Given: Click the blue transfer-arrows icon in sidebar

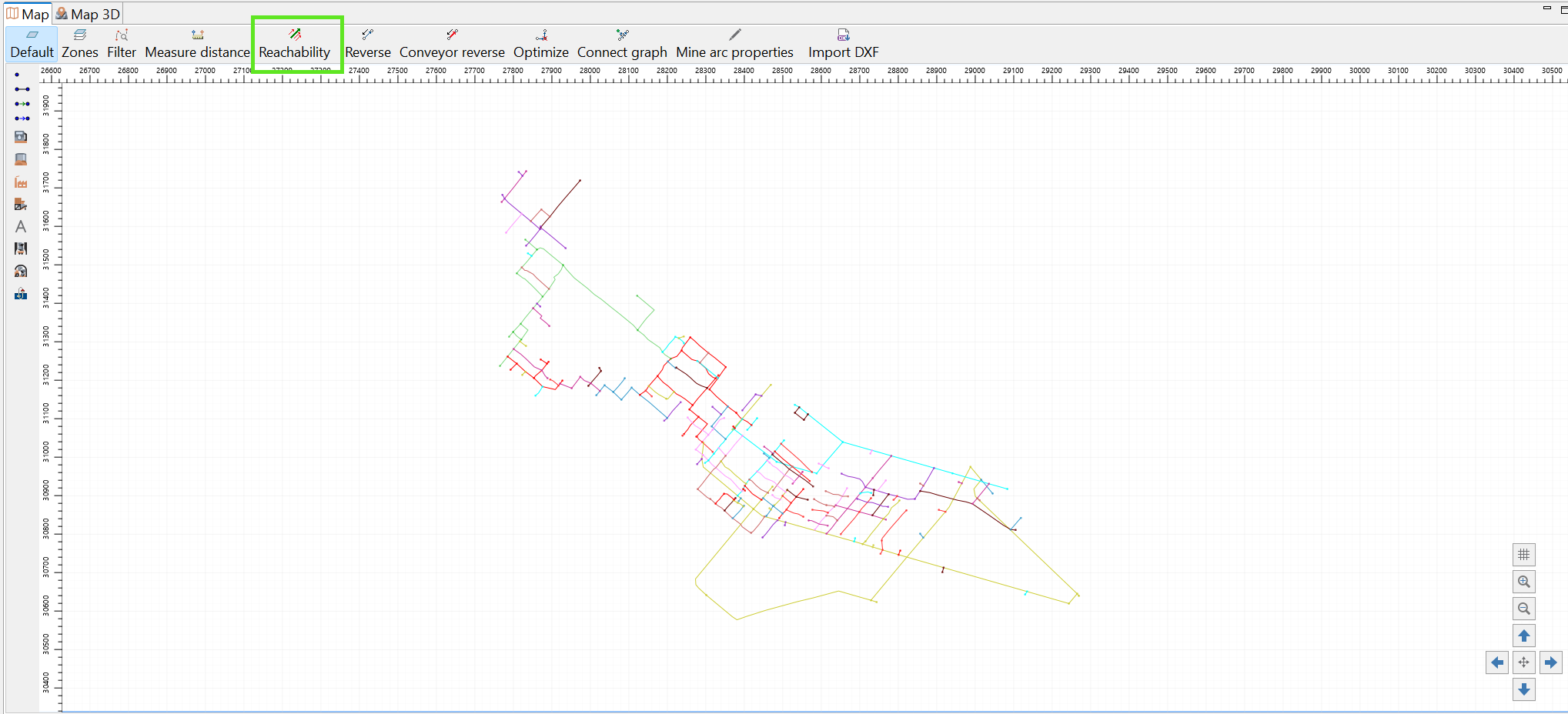Looking at the screenshot, I should click(x=21, y=293).
